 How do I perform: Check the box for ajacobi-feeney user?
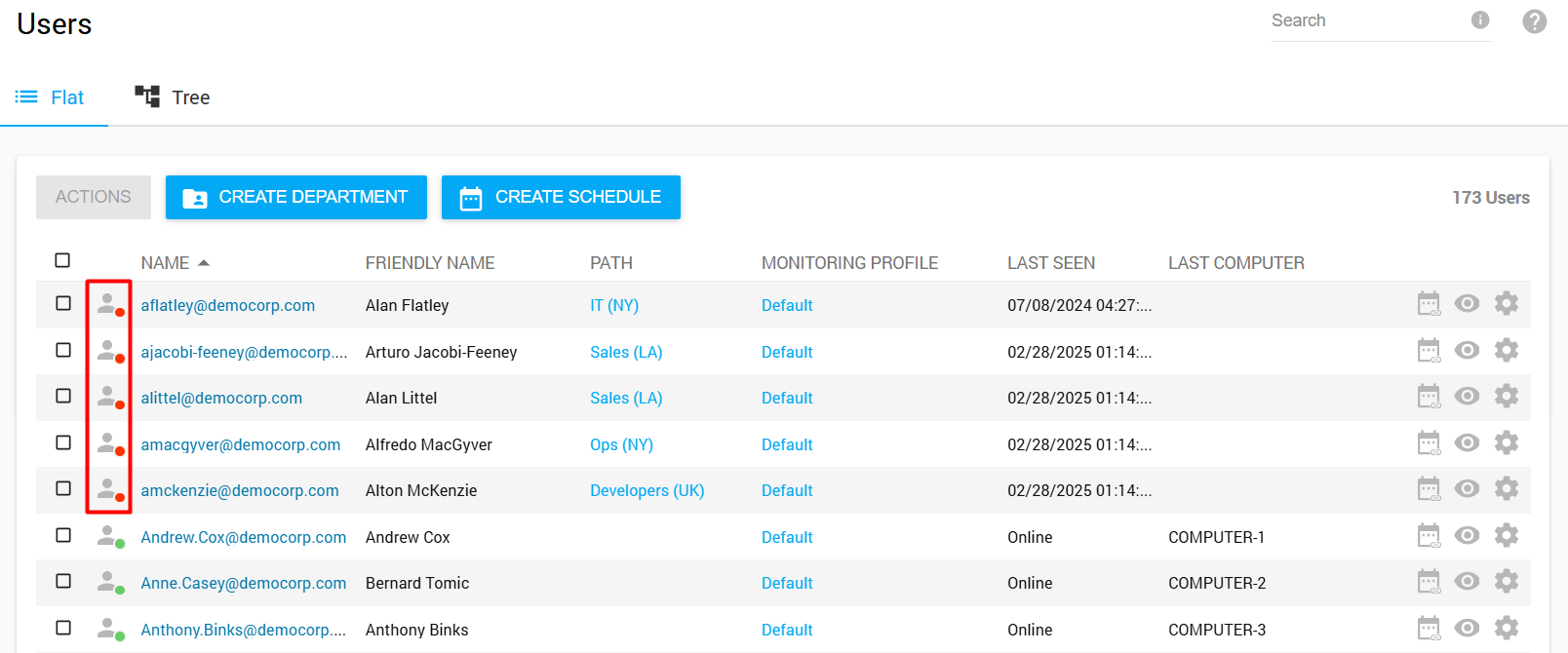tap(63, 350)
